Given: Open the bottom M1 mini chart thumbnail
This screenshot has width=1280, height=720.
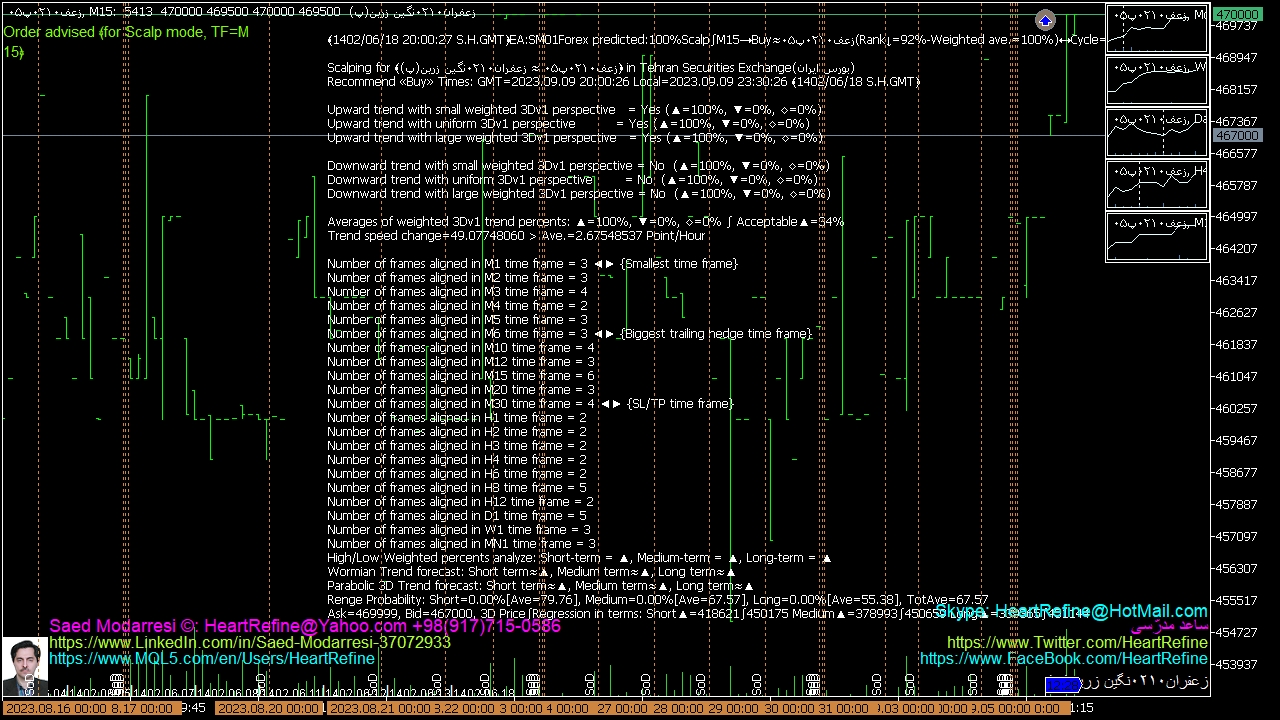Looking at the screenshot, I should pyautogui.click(x=1157, y=237).
